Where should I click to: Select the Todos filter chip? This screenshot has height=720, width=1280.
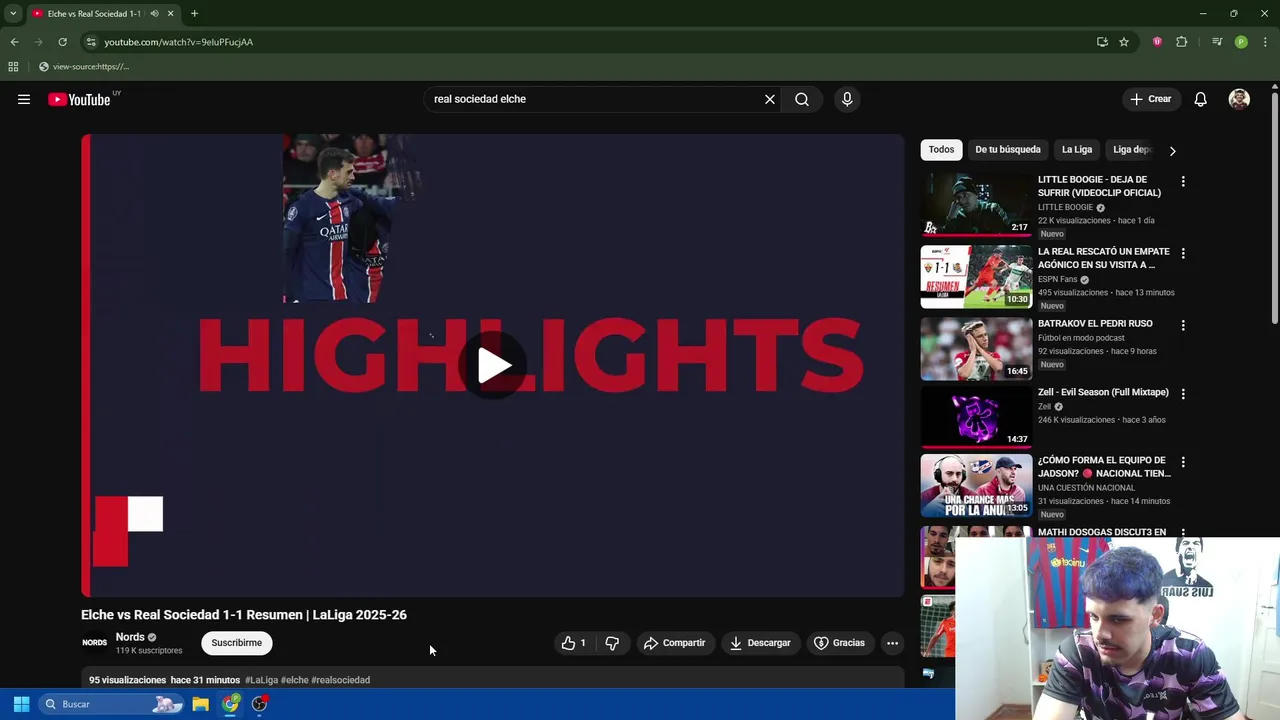tap(941, 150)
